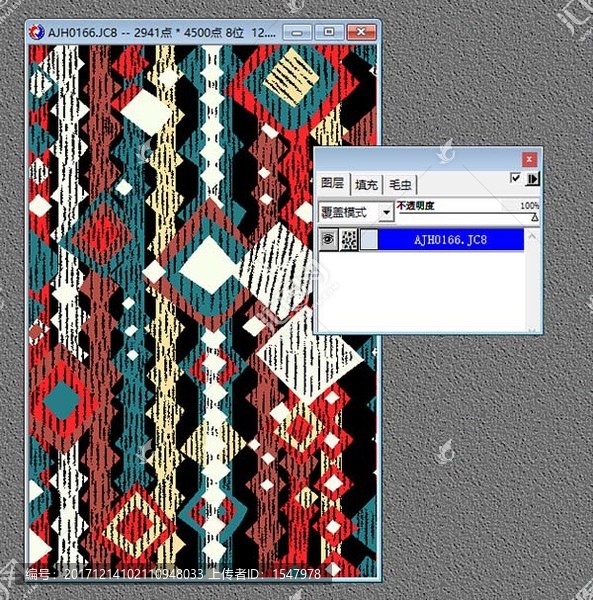
Task: Select the AJH0166.JC8 layer name
Action: (x=450, y=240)
